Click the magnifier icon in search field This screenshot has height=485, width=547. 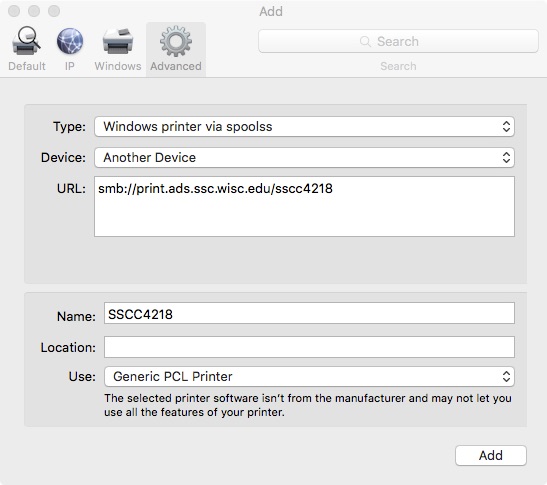tap(365, 41)
